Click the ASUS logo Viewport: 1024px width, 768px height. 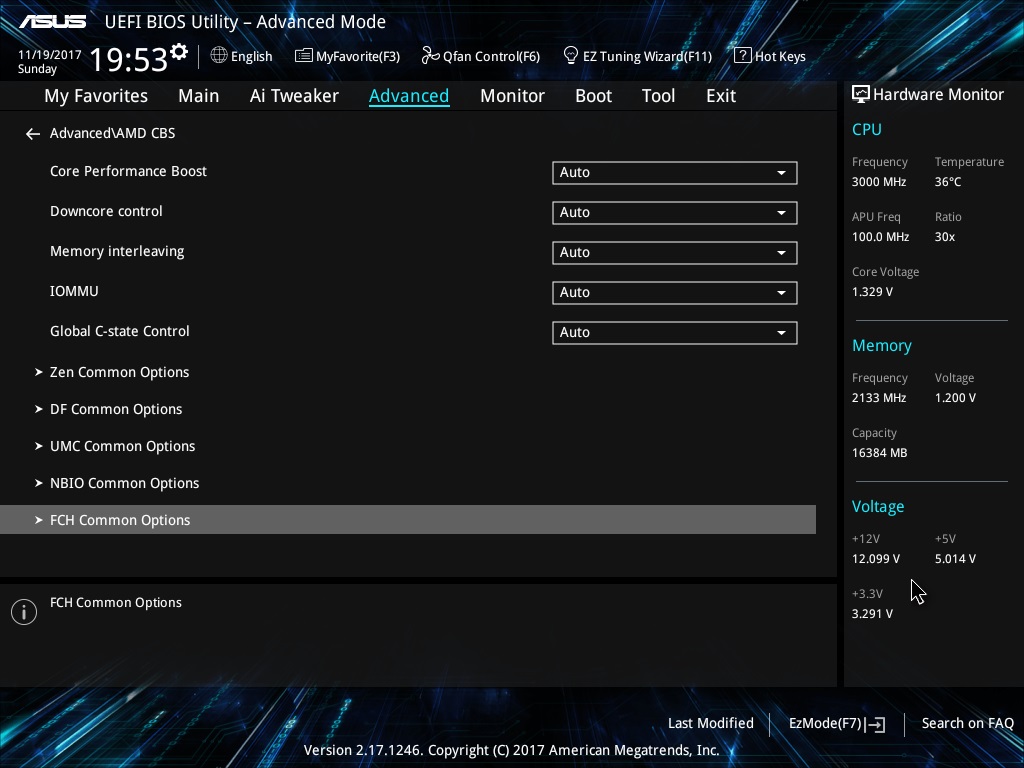(x=53, y=22)
